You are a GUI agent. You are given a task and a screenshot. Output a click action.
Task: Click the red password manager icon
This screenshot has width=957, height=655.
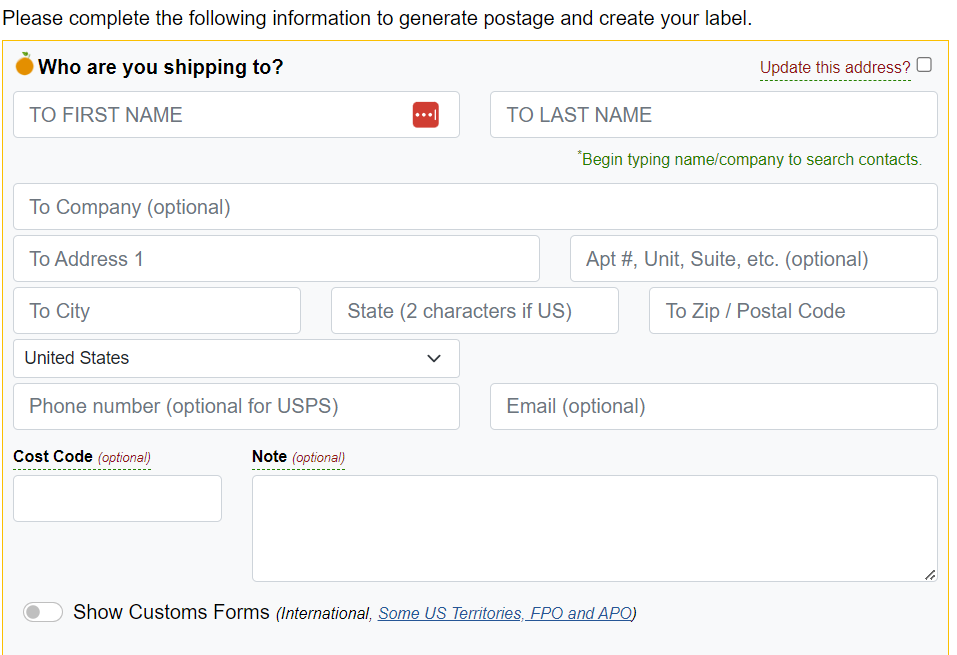tap(425, 115)
